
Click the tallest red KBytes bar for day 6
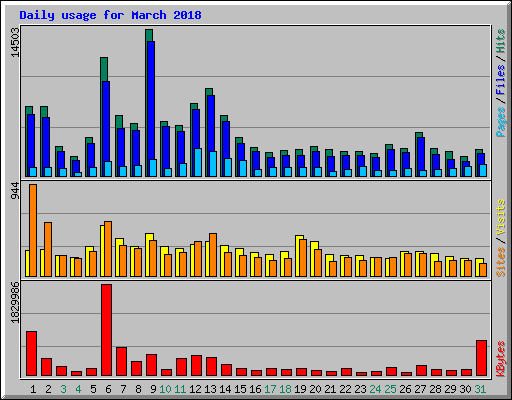click(106, 330)
